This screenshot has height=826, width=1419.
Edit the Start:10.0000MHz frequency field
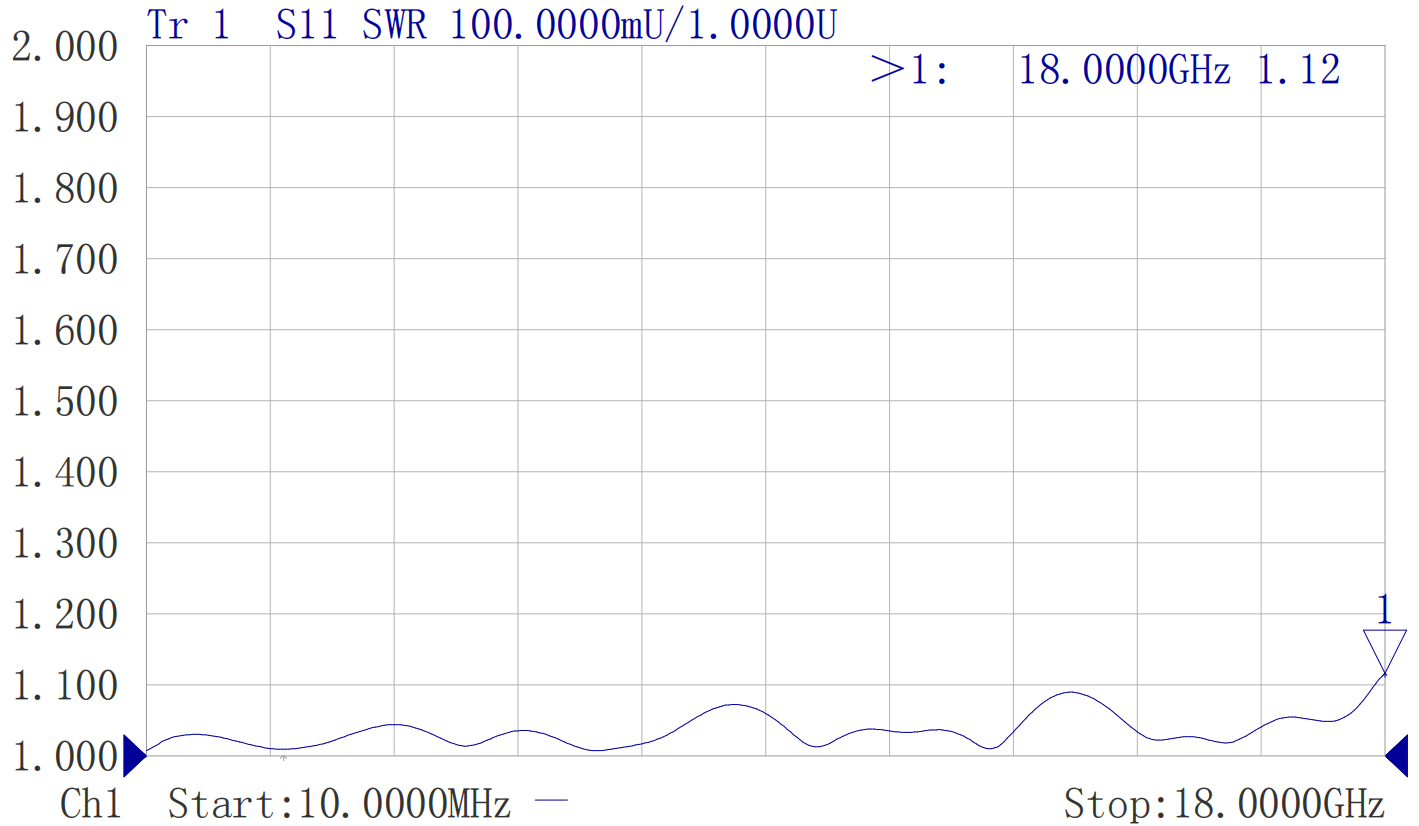tap(339, 804)
